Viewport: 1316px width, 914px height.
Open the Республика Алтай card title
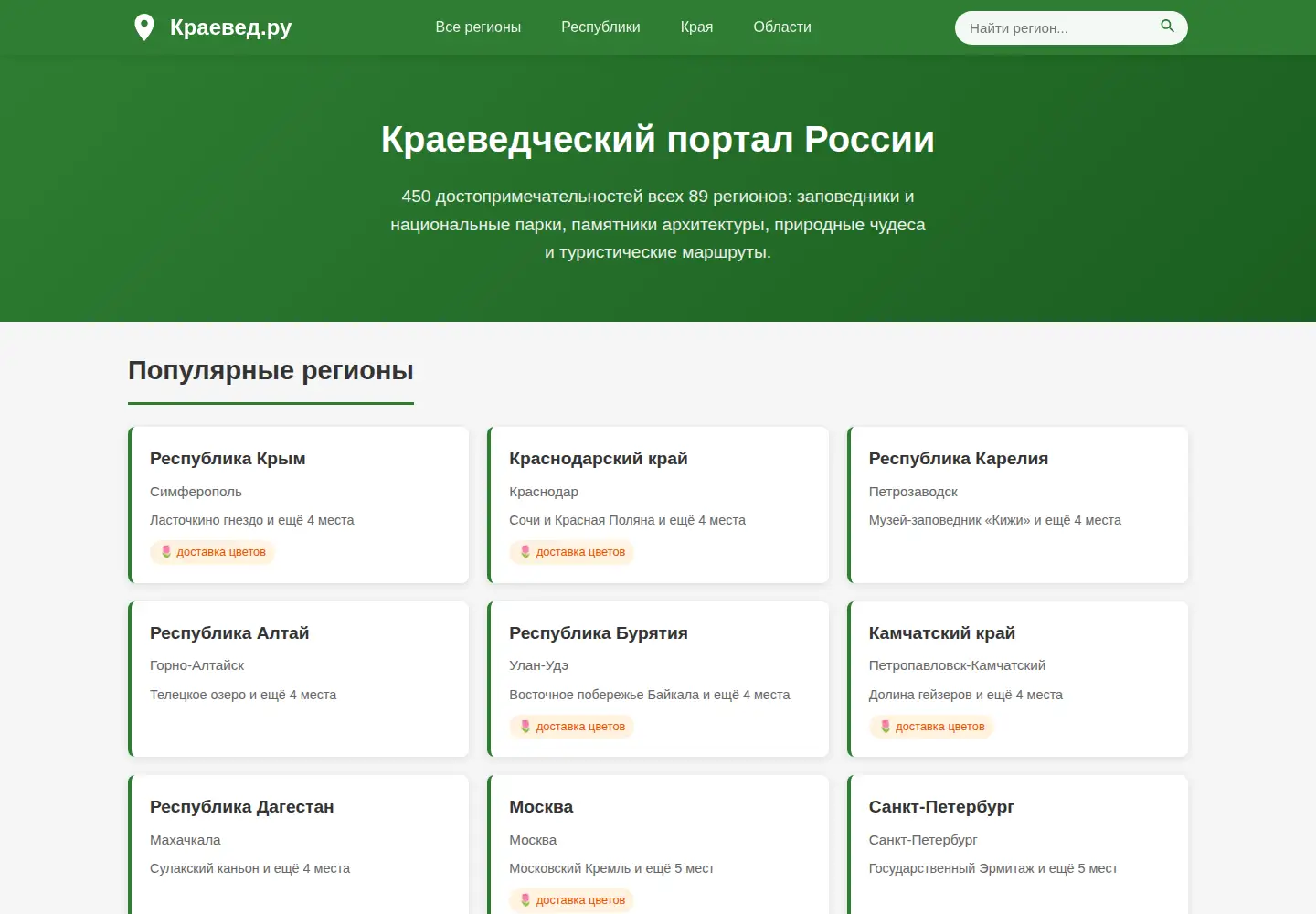click(x=229, y=633)
